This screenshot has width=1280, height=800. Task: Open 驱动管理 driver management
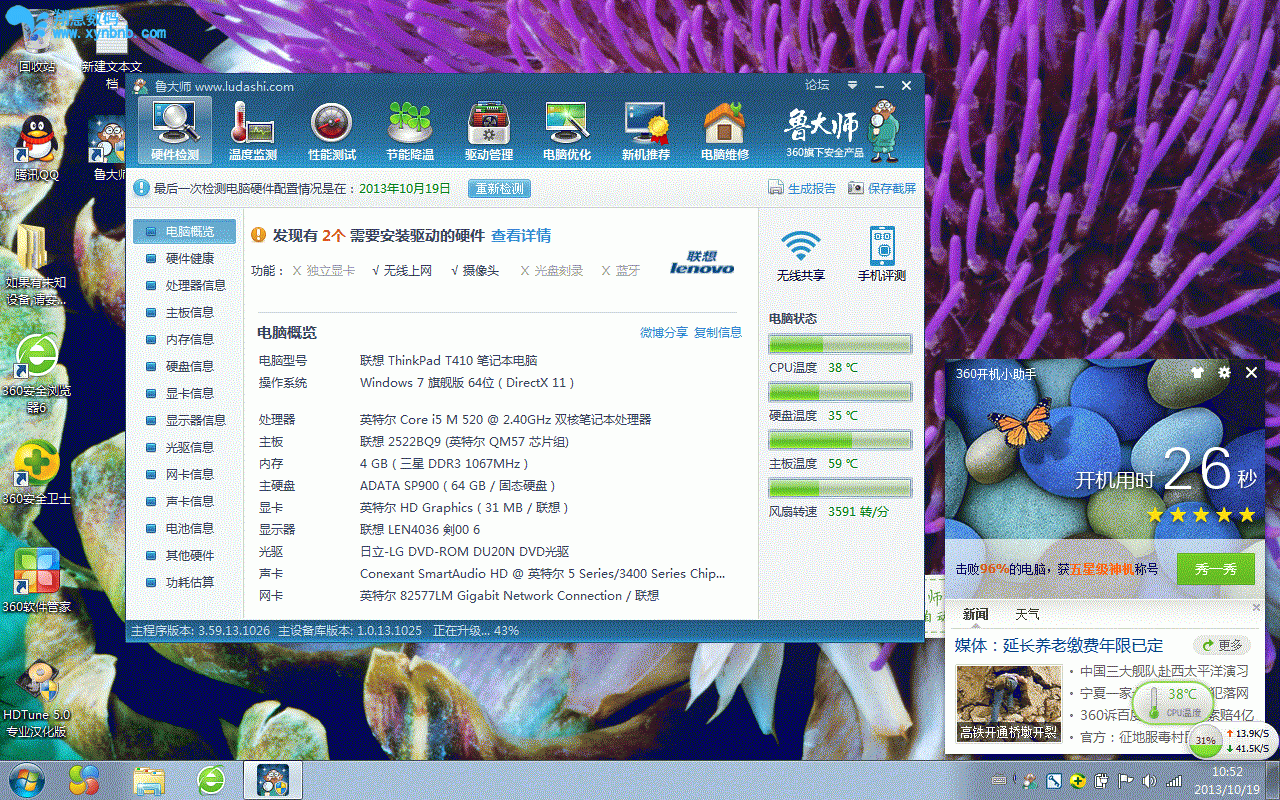(x=489, y=130)
